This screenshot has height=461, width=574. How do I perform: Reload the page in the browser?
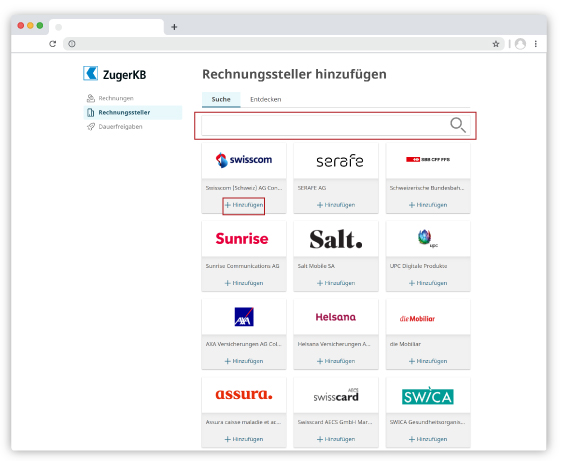pyautogui.click(x=53, y=44)
